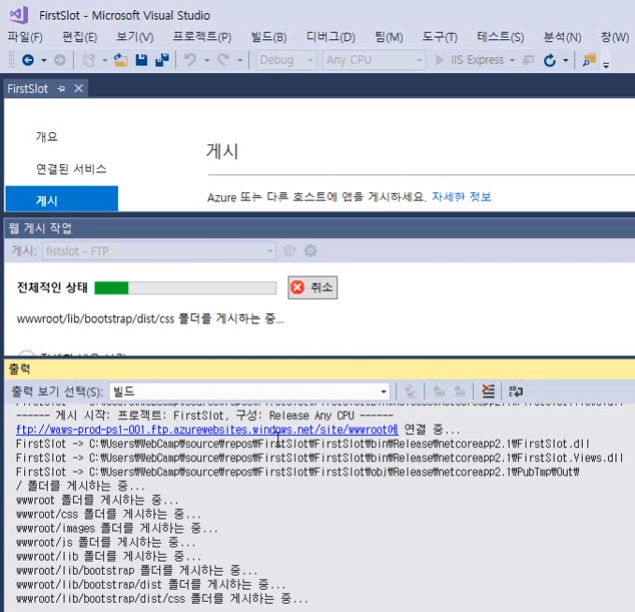Open toolbar overflow options arrow

tap(606, 65)
